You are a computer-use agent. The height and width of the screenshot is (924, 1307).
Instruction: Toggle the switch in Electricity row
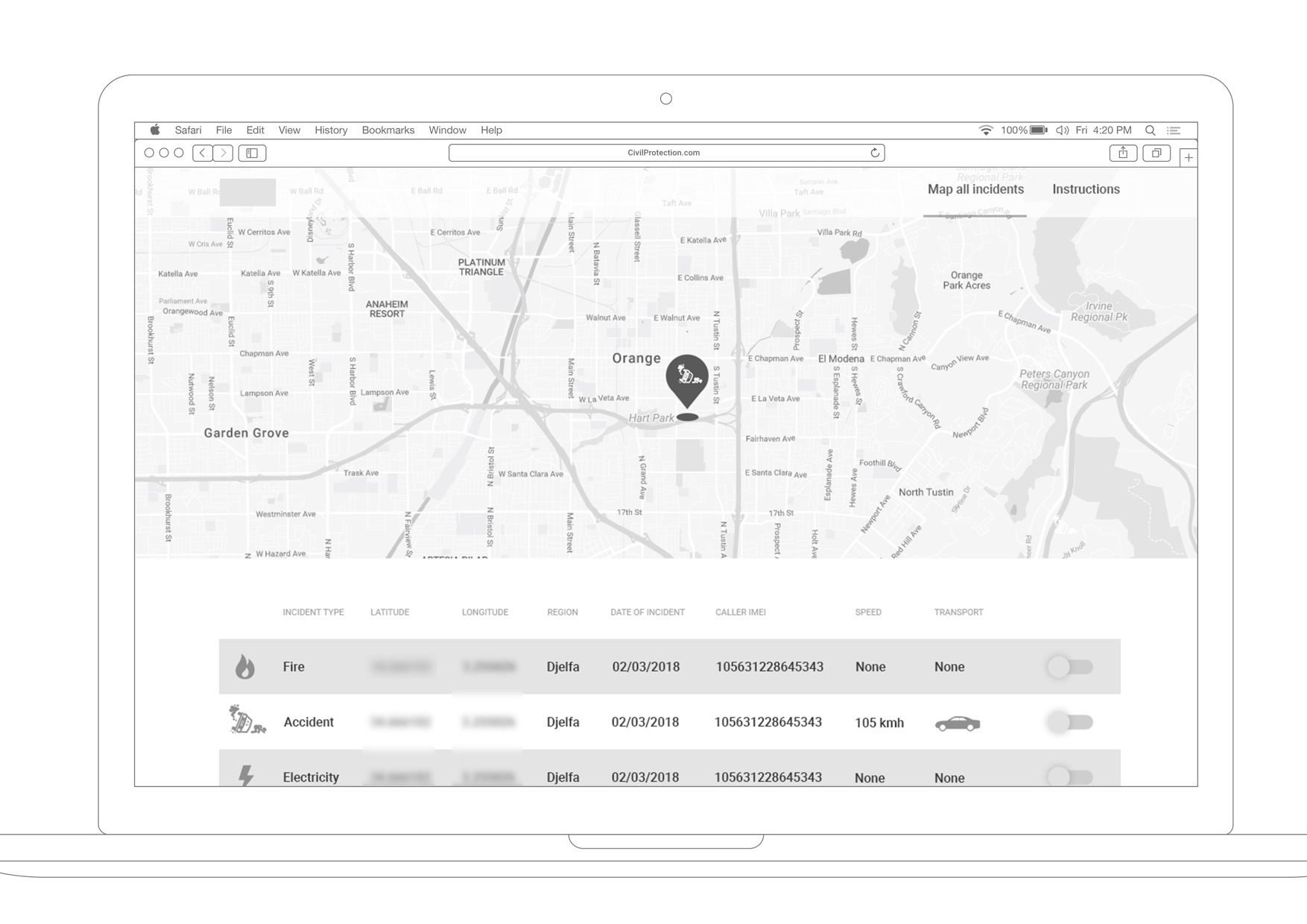pyautogui.click(x=1070, y=776)
